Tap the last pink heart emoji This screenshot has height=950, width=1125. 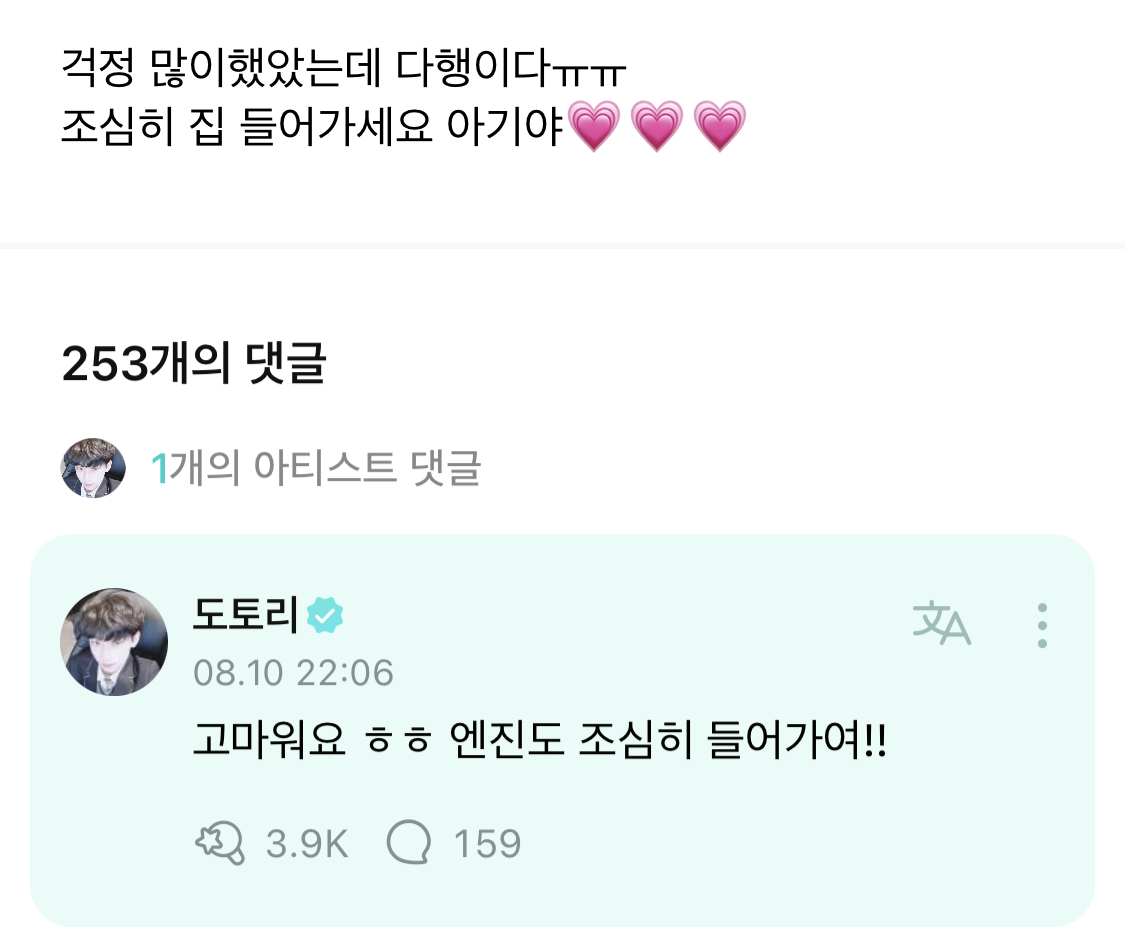coord(719,128)
